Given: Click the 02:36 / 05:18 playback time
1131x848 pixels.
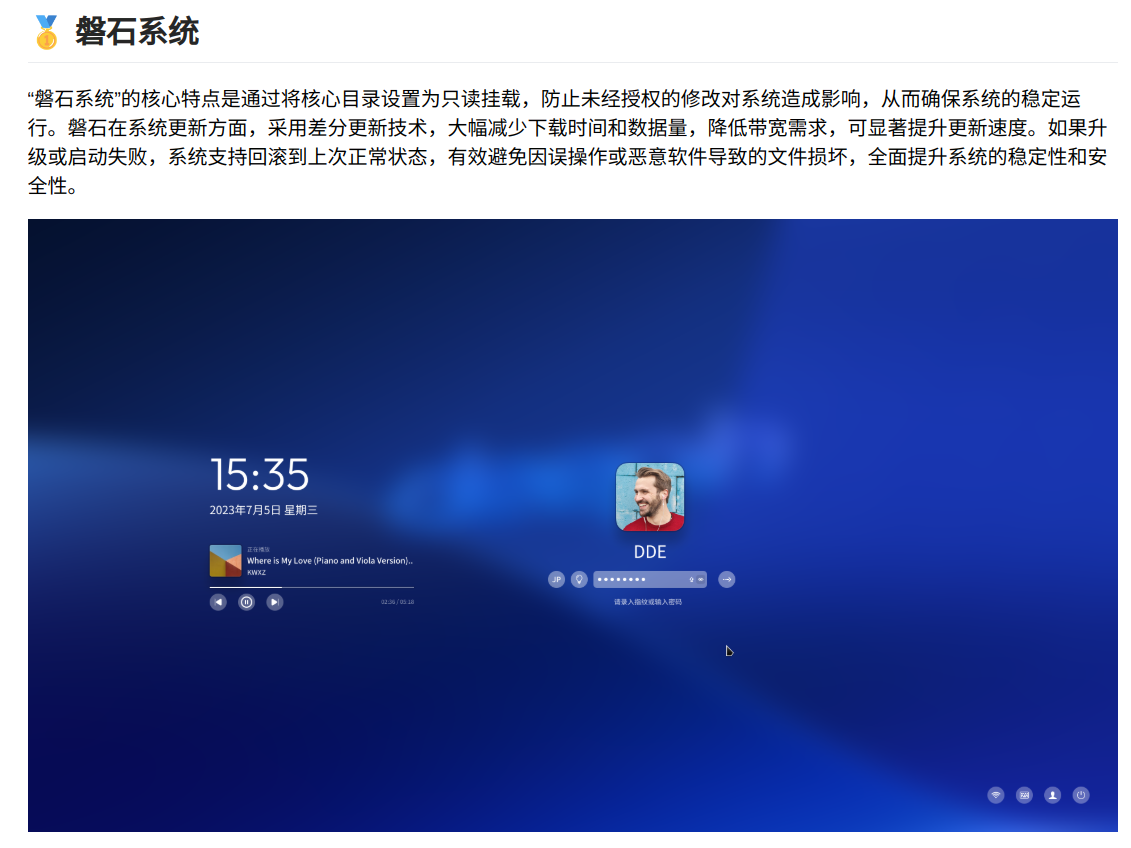Looking at the screenshot, I should pyautogui.click(x=397, y=602).
